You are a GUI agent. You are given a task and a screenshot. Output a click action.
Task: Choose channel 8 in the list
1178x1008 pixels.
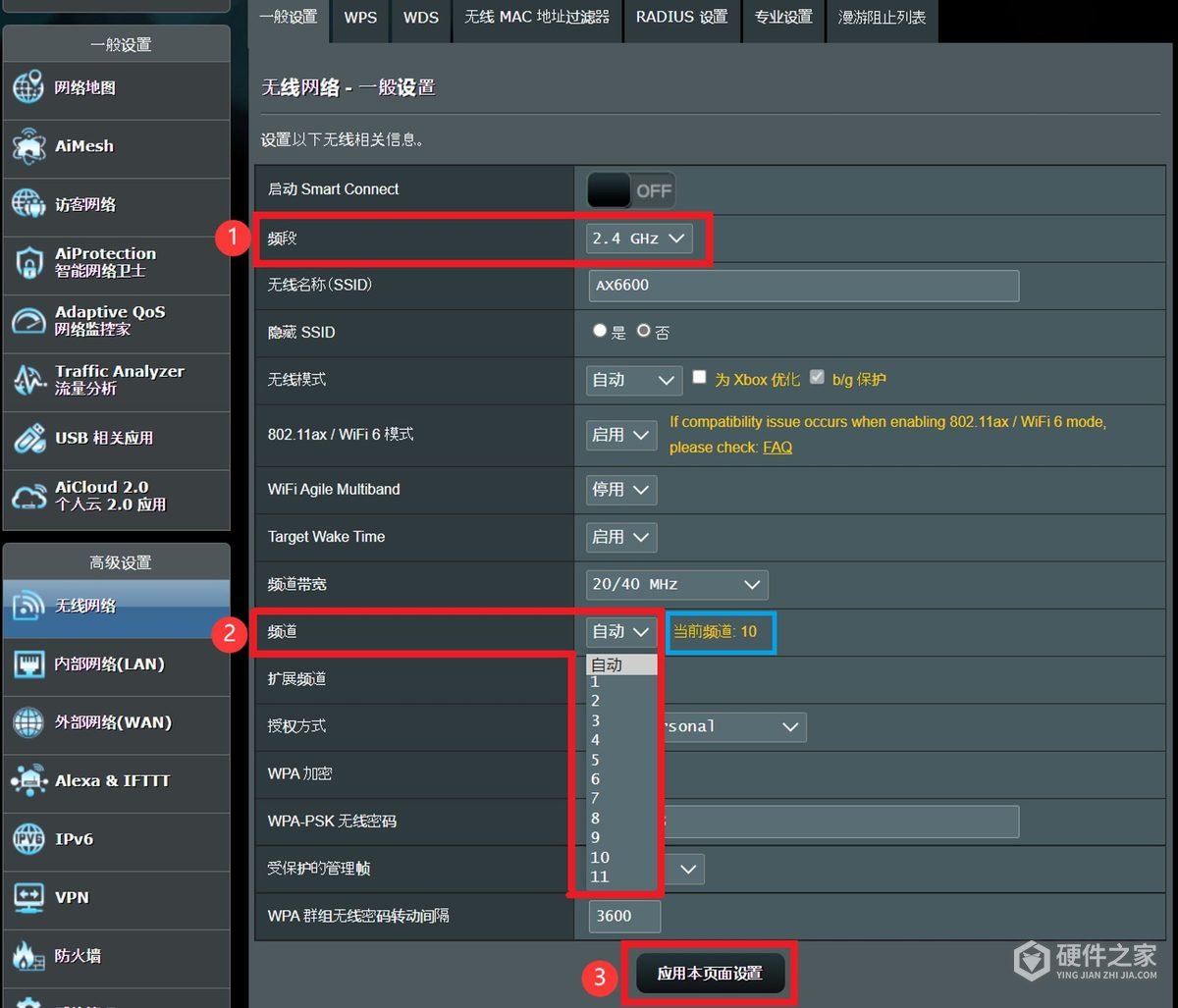click(622, 819)
